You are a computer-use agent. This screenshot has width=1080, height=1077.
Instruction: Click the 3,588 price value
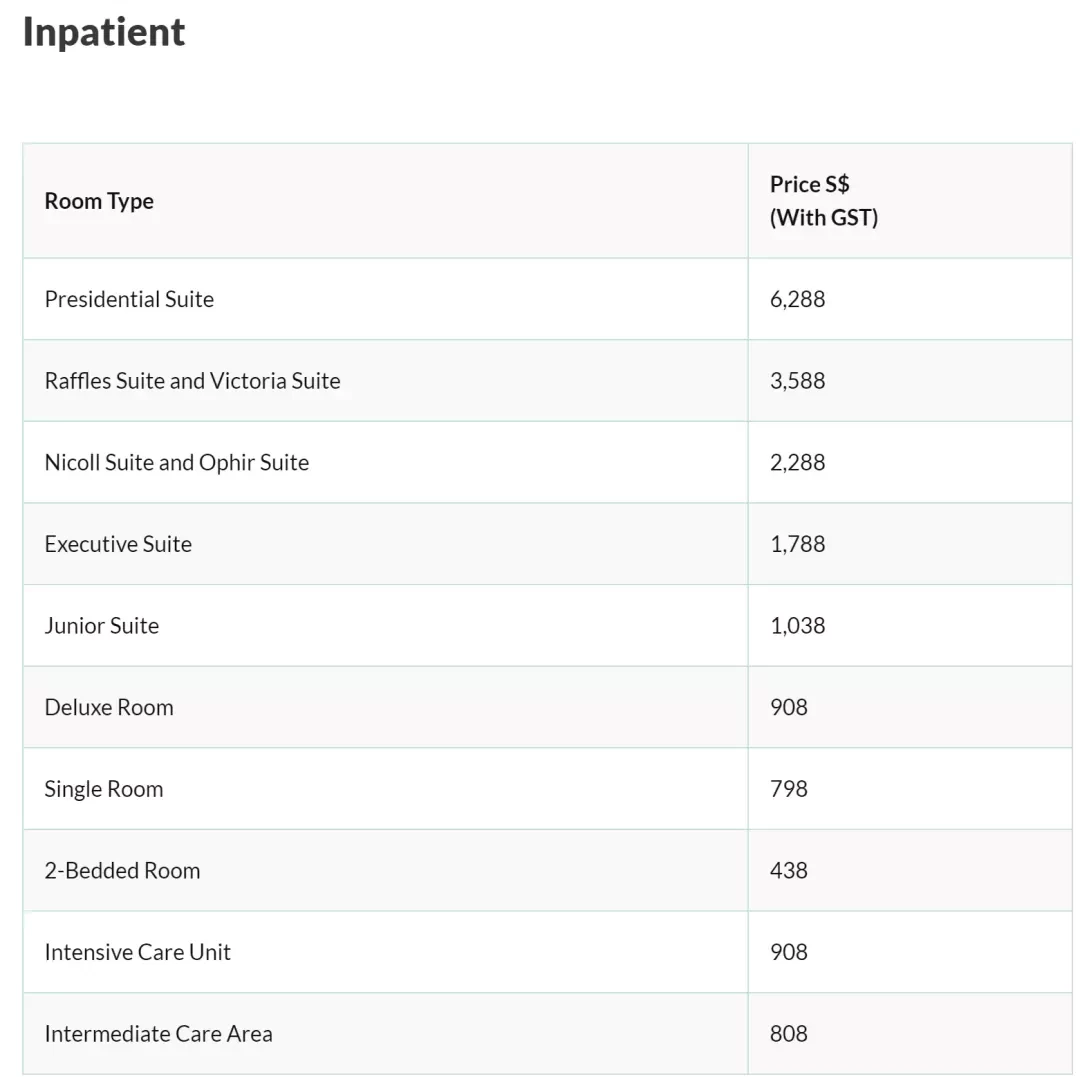pyautogui.click(x=798, y=381)
